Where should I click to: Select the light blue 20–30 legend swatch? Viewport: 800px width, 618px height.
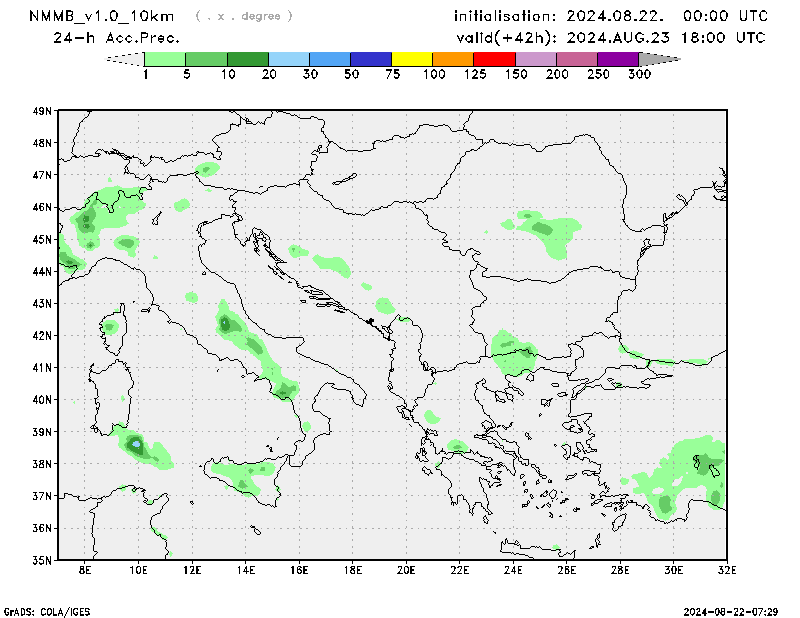click(x=289, y=59)
